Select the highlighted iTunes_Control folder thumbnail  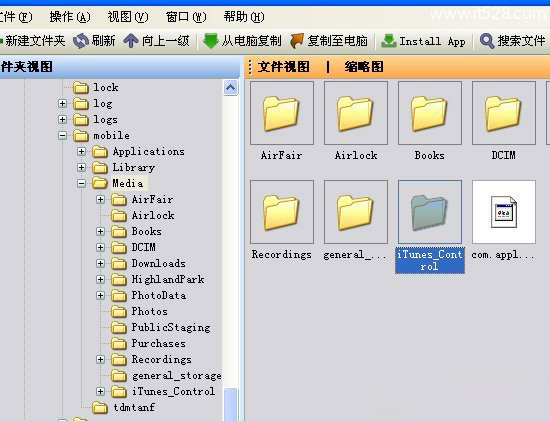coord(430,212)
